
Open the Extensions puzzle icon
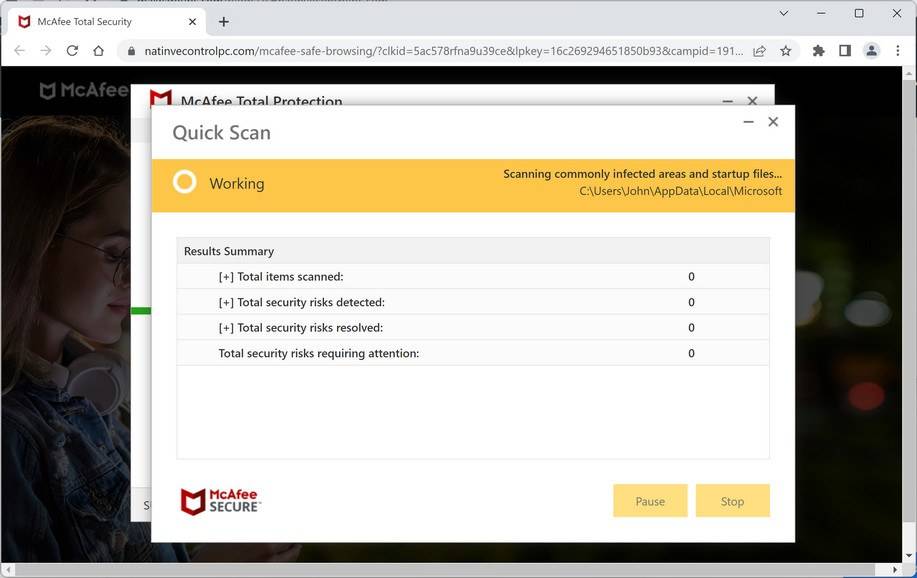pos(818,51)
